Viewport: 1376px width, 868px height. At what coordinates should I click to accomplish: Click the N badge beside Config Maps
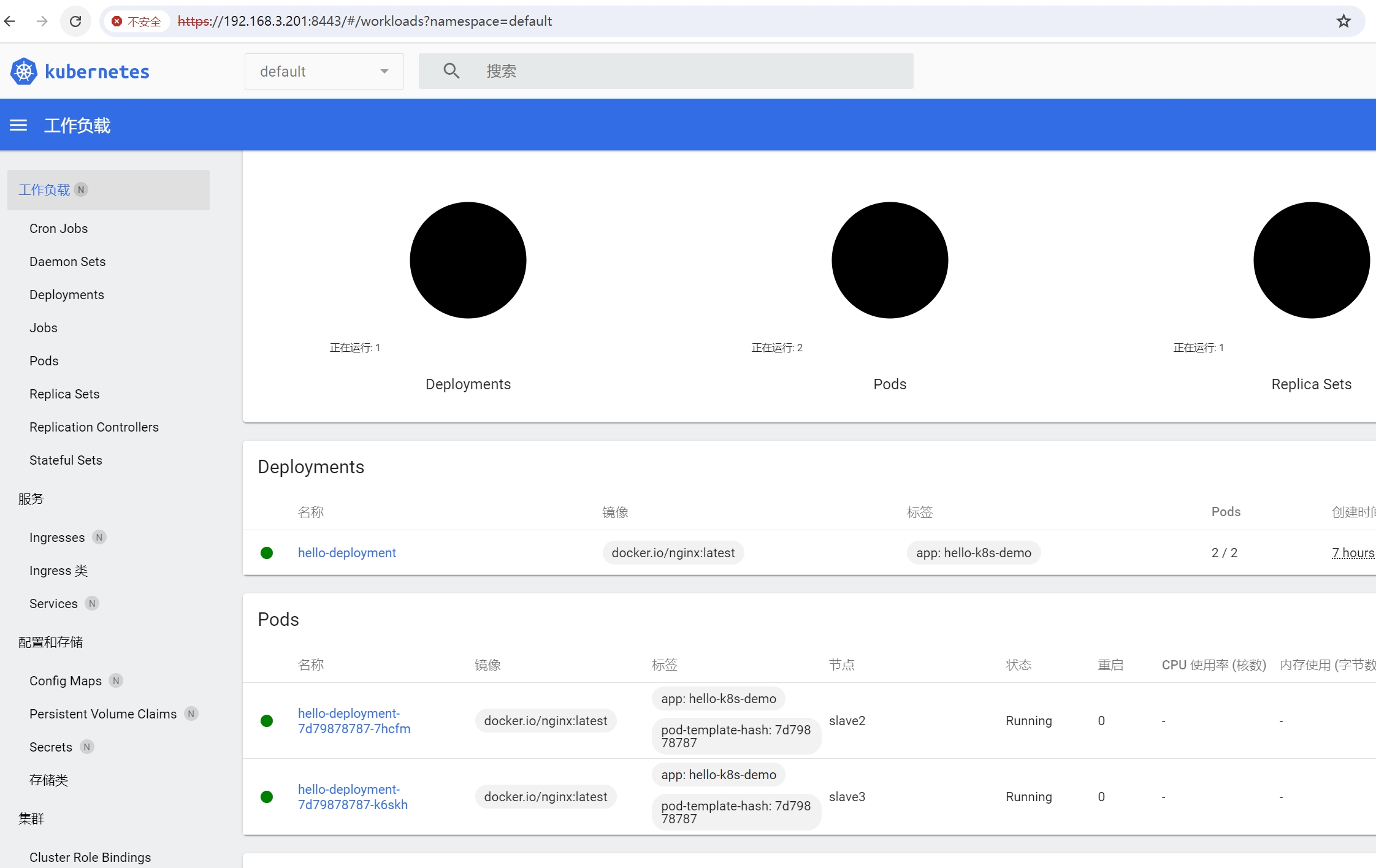point(115,681)
